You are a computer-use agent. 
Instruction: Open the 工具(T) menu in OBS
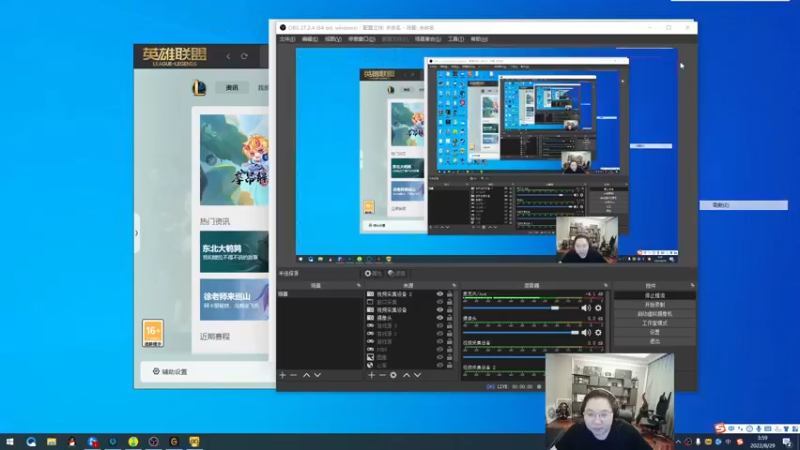click(x=456, y=39)
